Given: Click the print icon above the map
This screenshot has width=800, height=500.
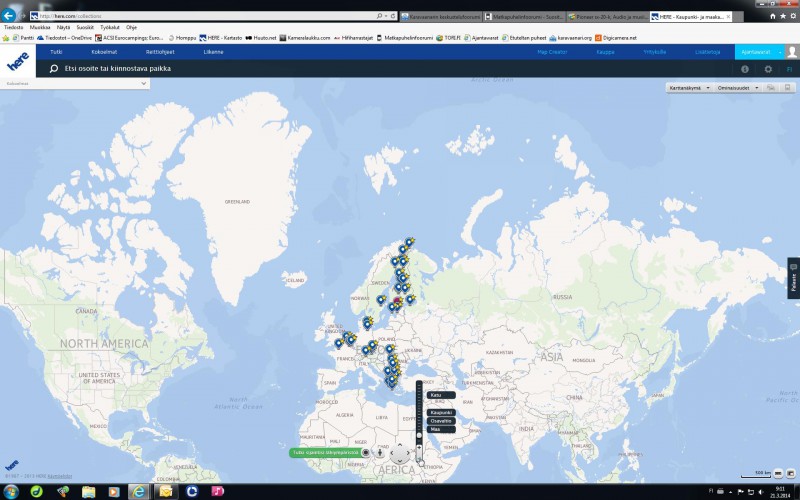Looking at the screenshot, I should point(770,88).
